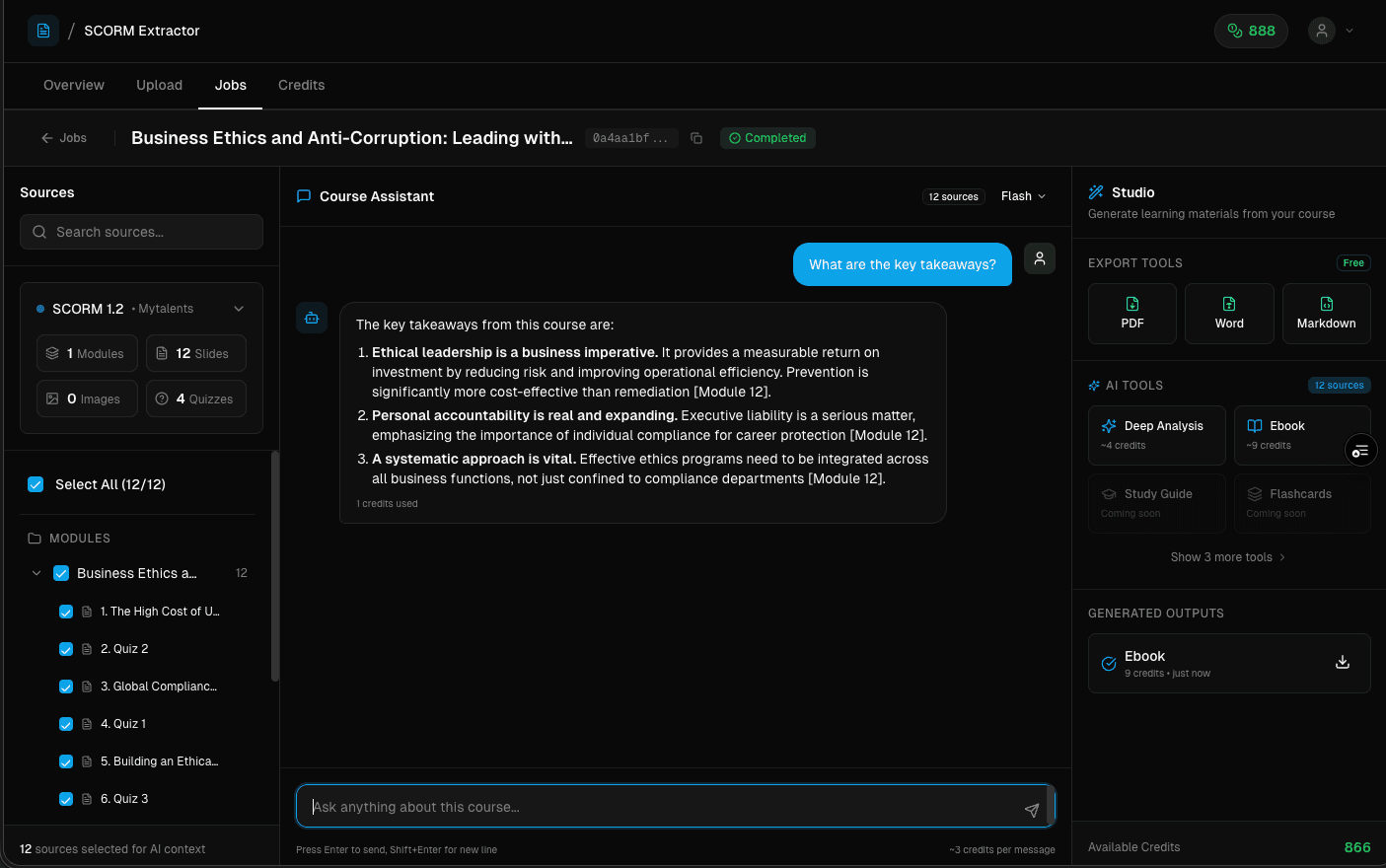1386x868 pixels.
Task: Click the Flashcards coming soon card
Action: pos(1302,503)
